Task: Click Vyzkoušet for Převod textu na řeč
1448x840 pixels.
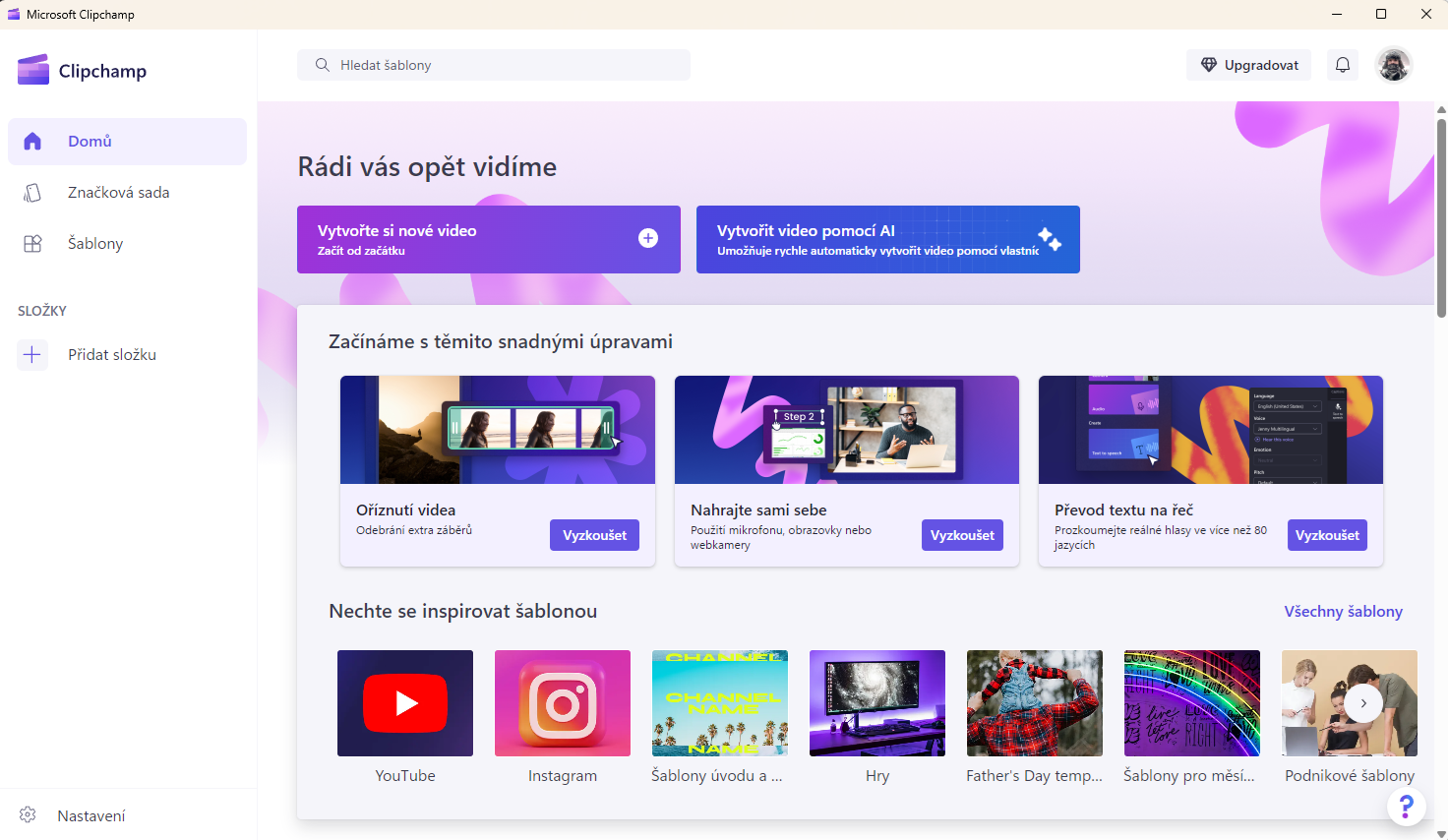Action: 1327,535
